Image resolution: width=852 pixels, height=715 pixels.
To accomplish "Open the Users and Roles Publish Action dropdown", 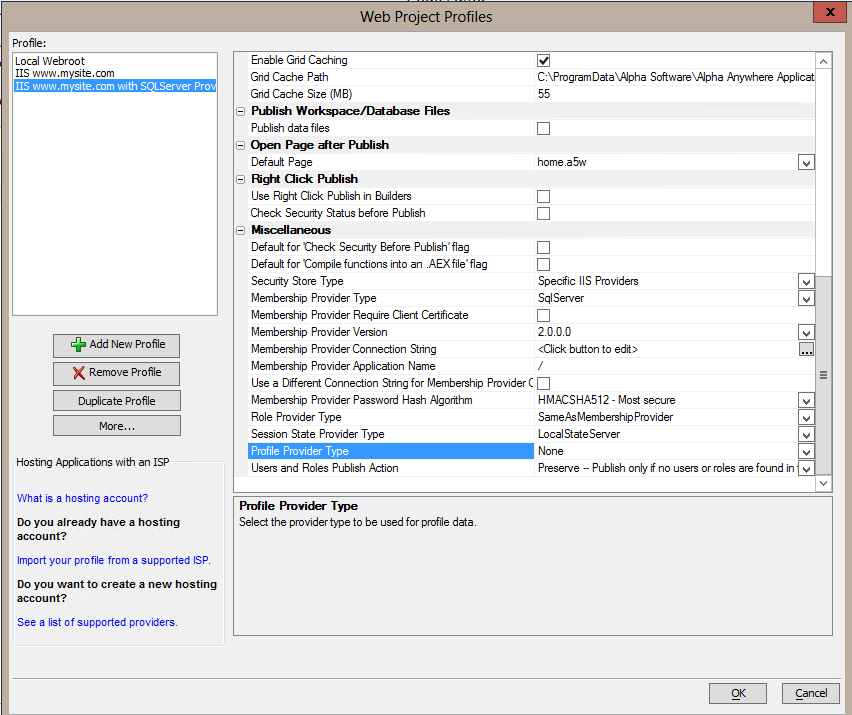I will click(806, 468).
